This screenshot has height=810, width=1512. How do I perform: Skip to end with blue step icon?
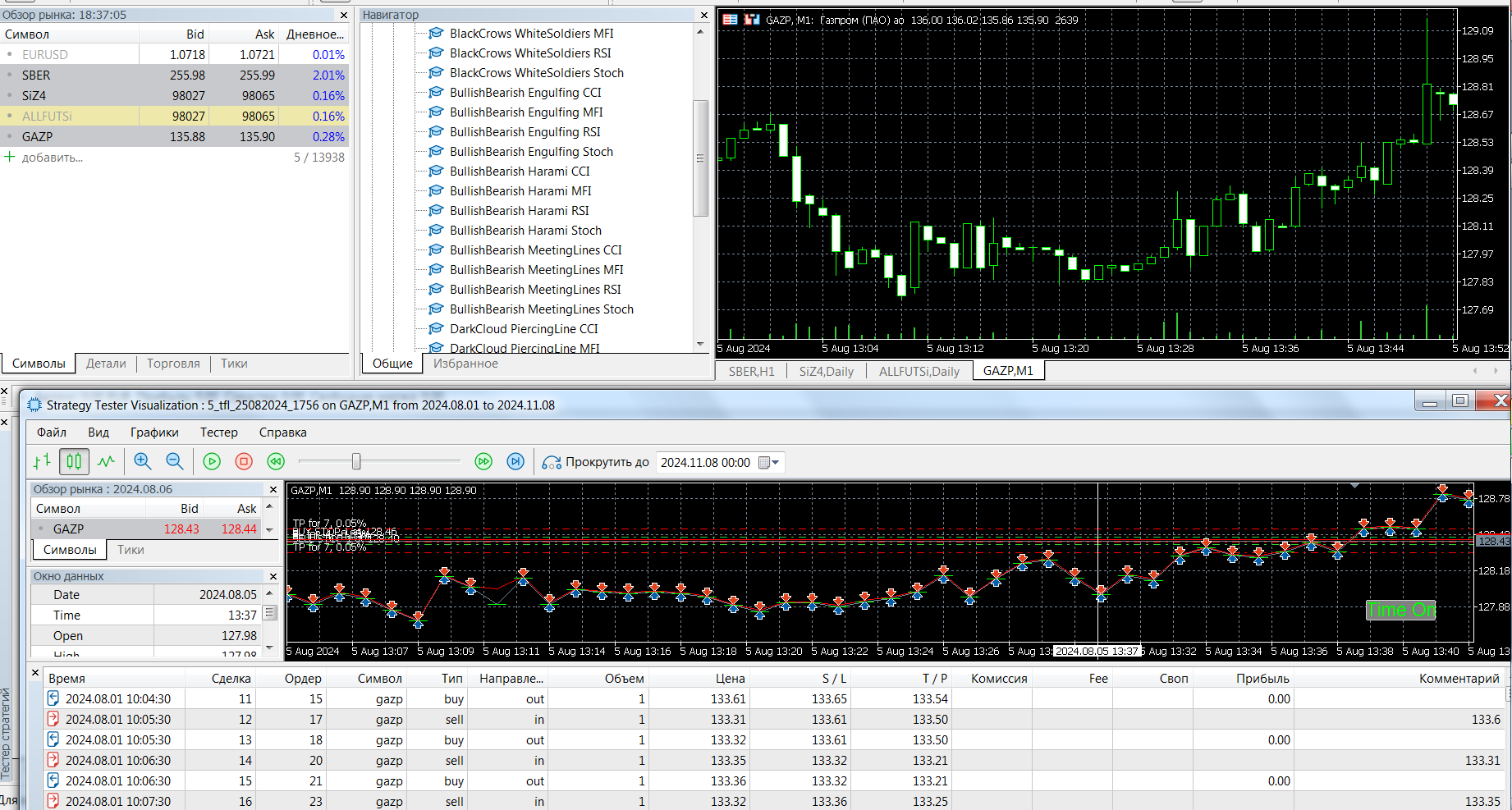coord(515,462)
